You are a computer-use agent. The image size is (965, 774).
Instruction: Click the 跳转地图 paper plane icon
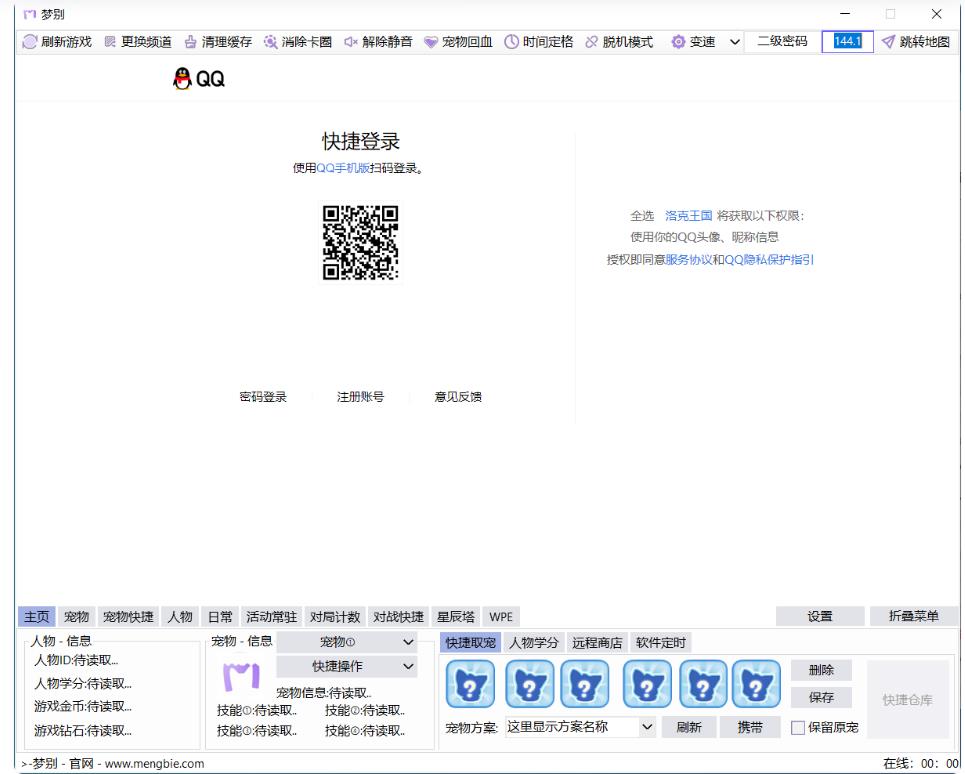[x=888, y=42]
